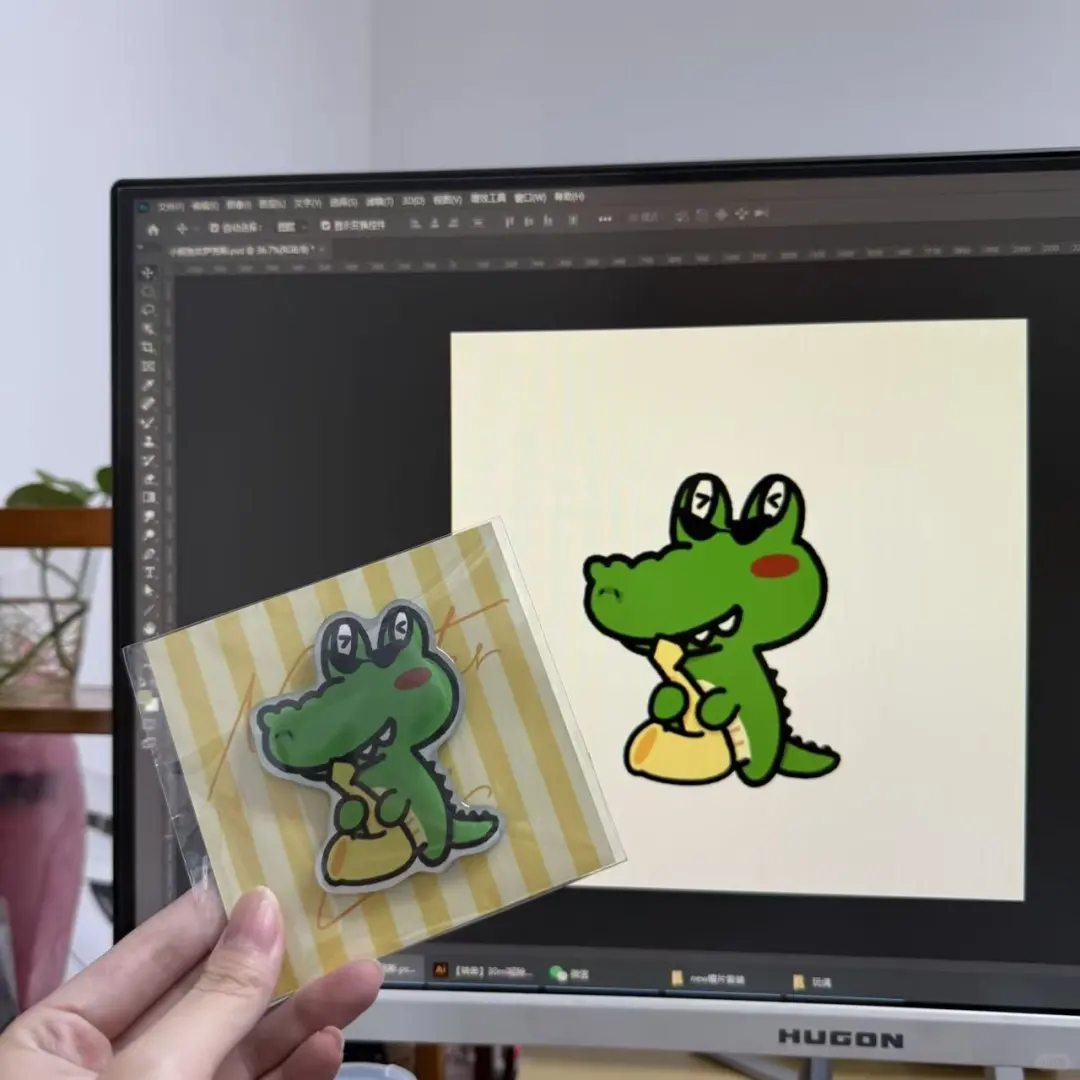Image resolution: width=1080 pixels, height=1080 pixels.
Task: Open the three-dots more align options
Action: (x=605, y=219)
